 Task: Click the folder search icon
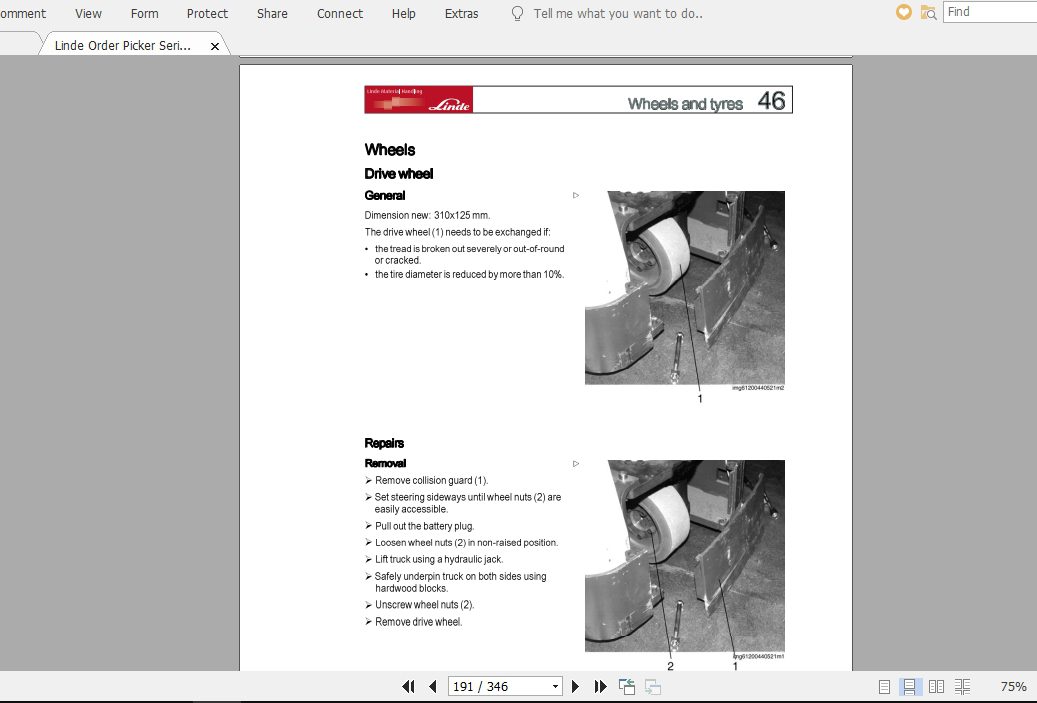pyautogui.click(x=929, y=12)
